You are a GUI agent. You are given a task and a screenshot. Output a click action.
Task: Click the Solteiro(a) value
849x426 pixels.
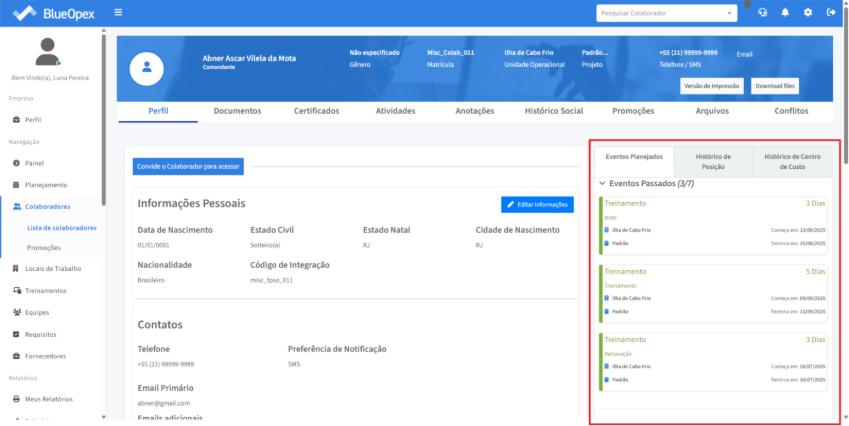(265, 245)
